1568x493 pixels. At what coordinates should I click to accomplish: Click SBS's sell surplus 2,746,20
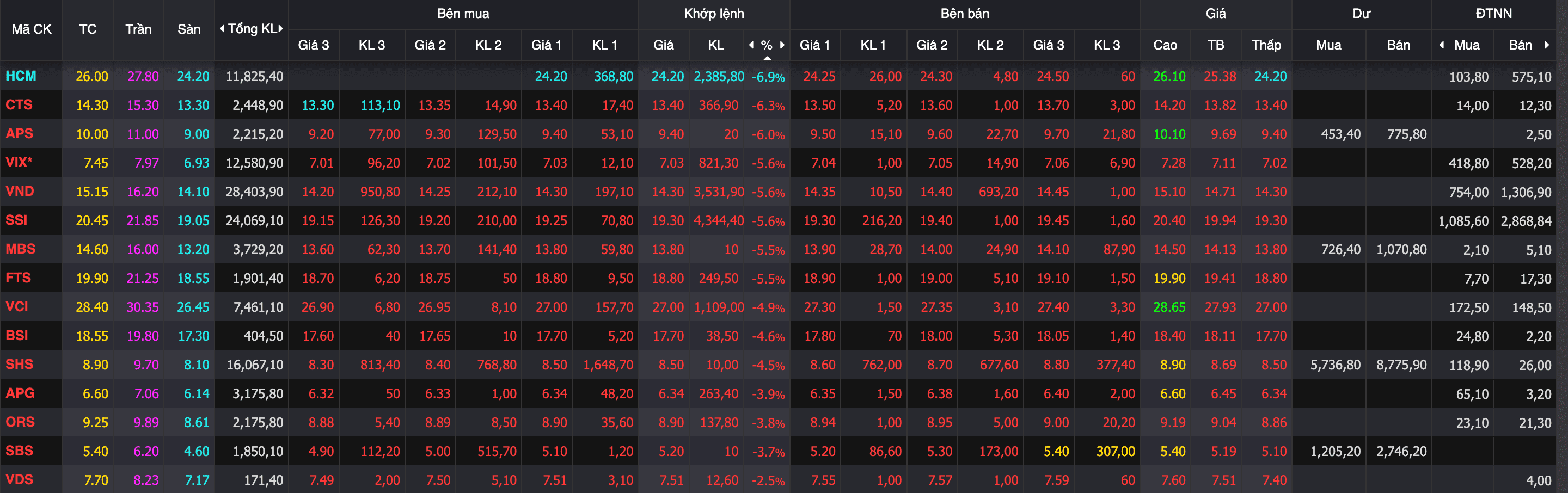point(1401,452)
